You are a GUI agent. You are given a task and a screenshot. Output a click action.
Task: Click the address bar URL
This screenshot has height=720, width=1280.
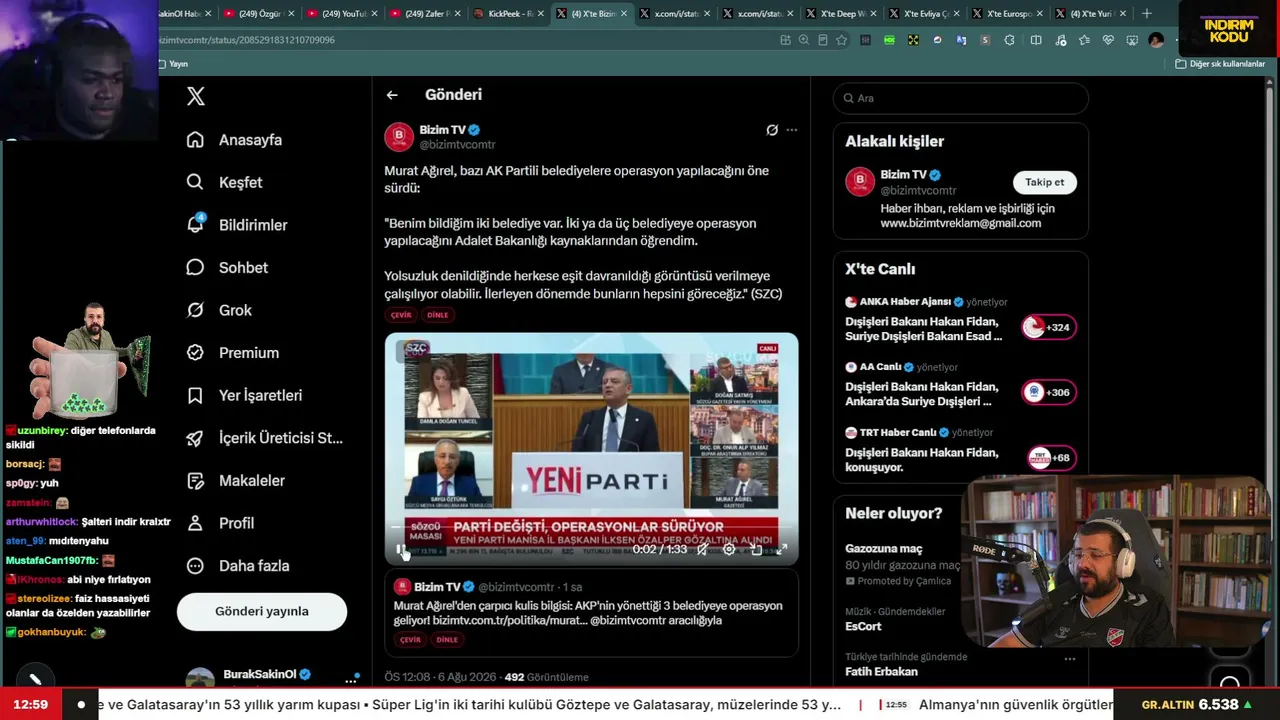[247, 40]
